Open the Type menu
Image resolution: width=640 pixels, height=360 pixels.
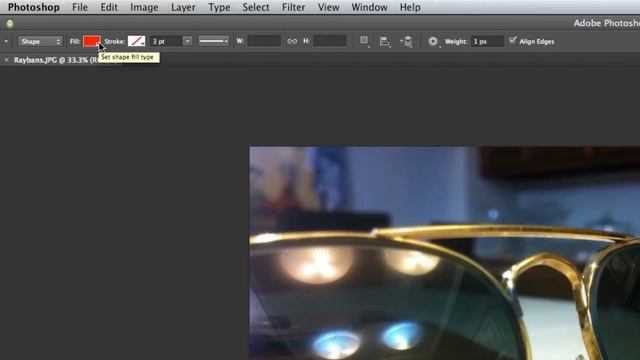click(x=219, y=7)
